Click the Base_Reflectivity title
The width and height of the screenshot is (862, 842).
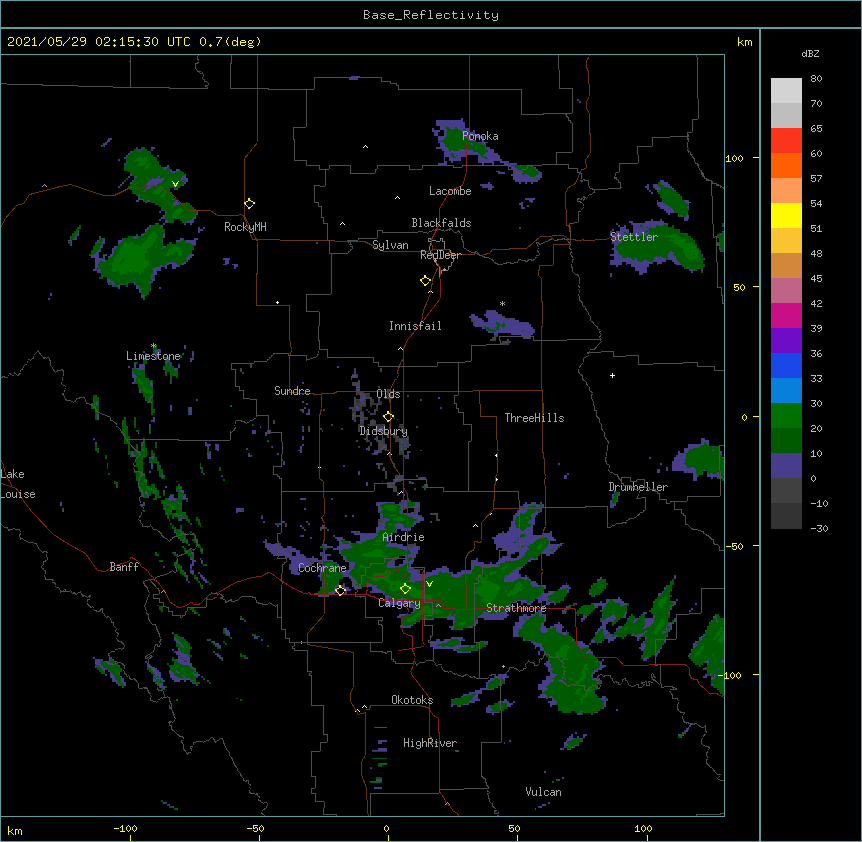(x=431, y=15)
